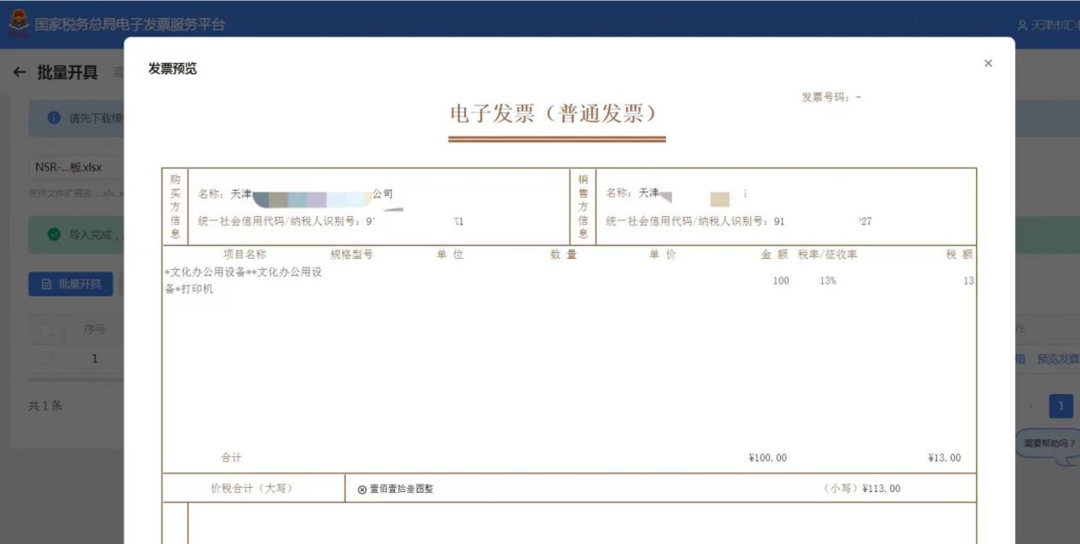1080x544 pixels.
Task: Click the blue info icon in download notice
Action: [x=53, y=118]
